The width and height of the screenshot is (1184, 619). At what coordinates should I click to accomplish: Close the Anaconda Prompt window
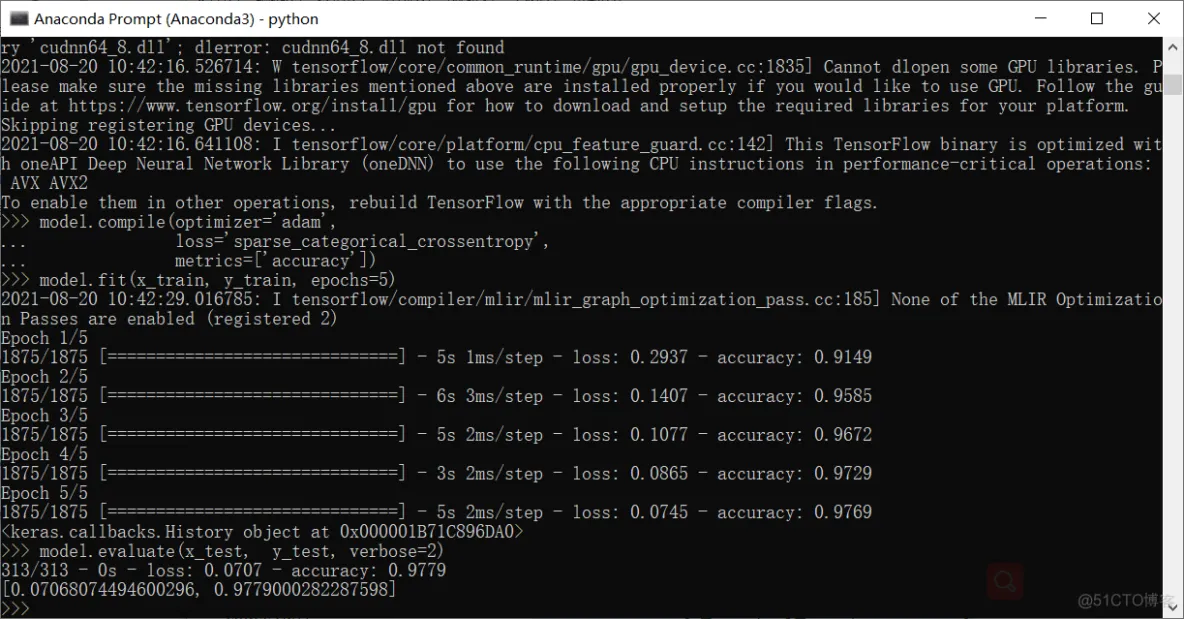(1154, 18)
